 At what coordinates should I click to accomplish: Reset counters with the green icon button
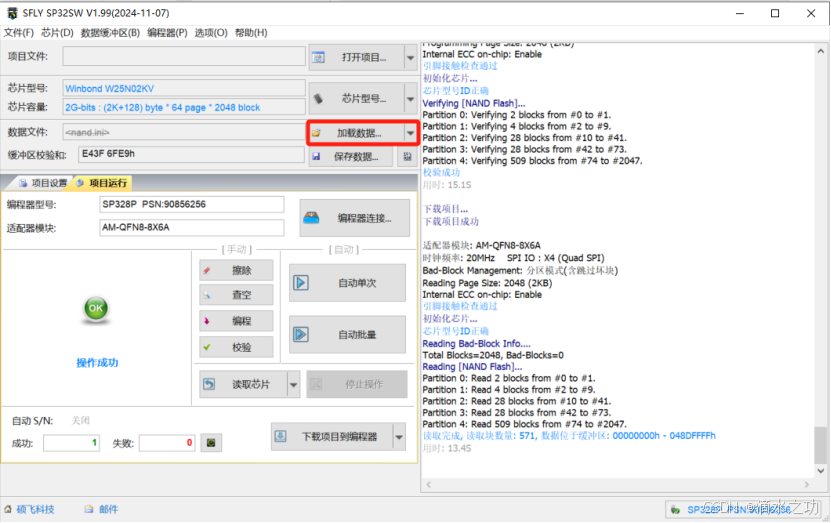click(x=211, y=442)
